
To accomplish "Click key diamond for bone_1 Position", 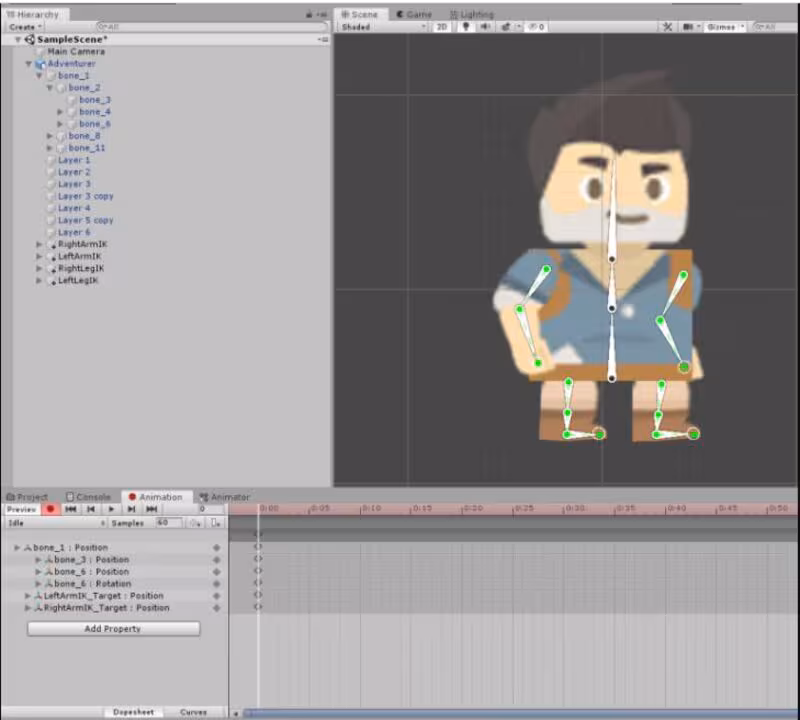I will click(217, 548).
